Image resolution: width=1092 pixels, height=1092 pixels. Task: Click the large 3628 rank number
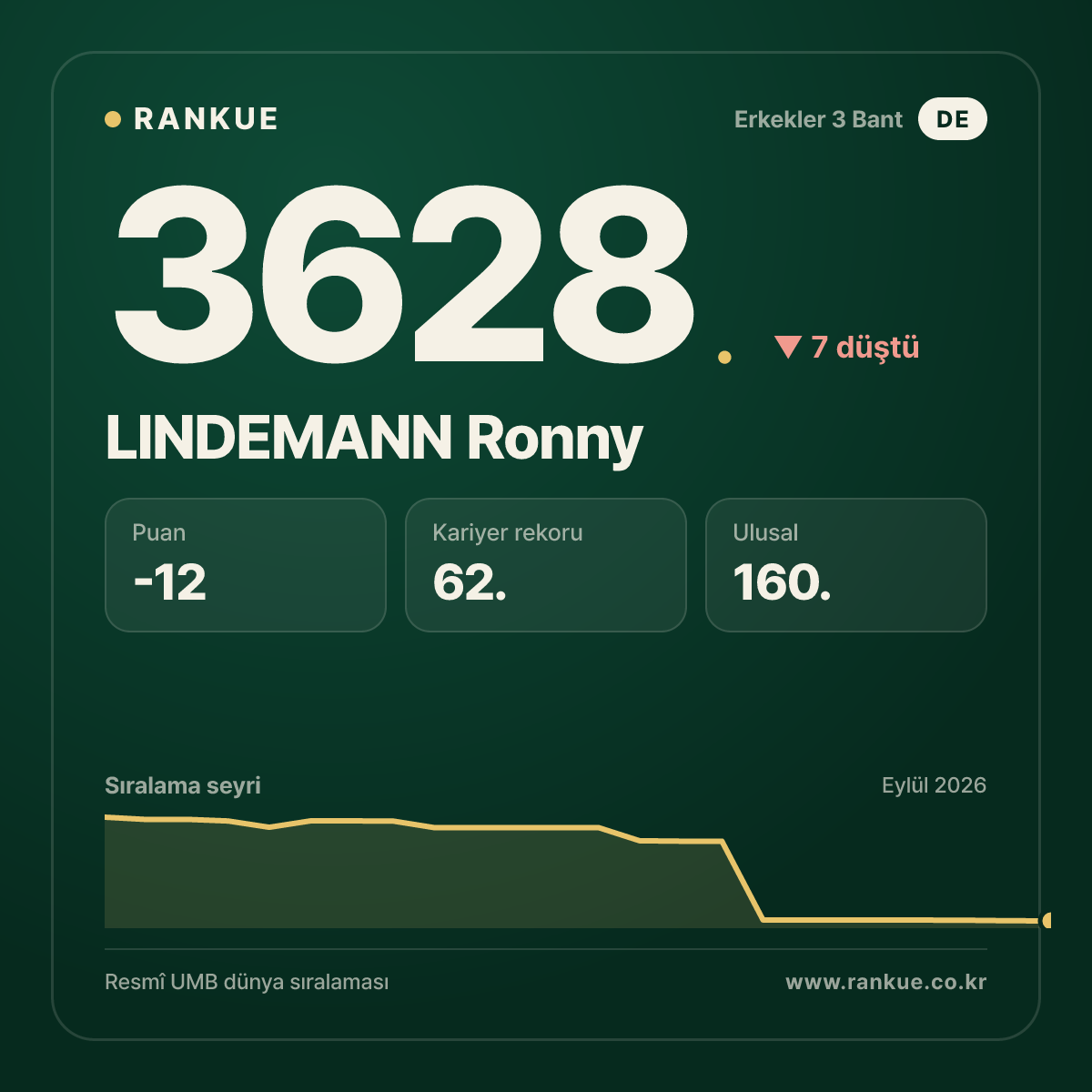pos(404,273)
